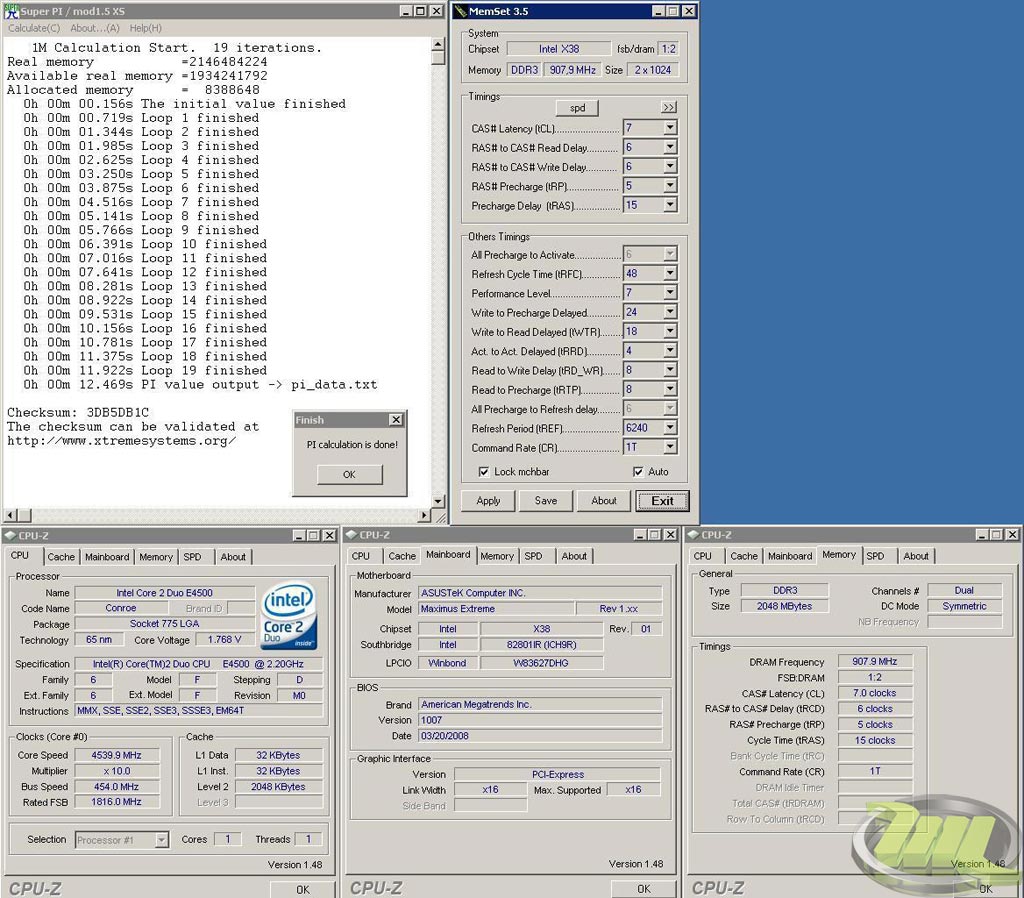Click OK in the CPU-Z Mainboard window
Image resolution: width=1024 pixels, height=898 pixels.
coord(644,889)
